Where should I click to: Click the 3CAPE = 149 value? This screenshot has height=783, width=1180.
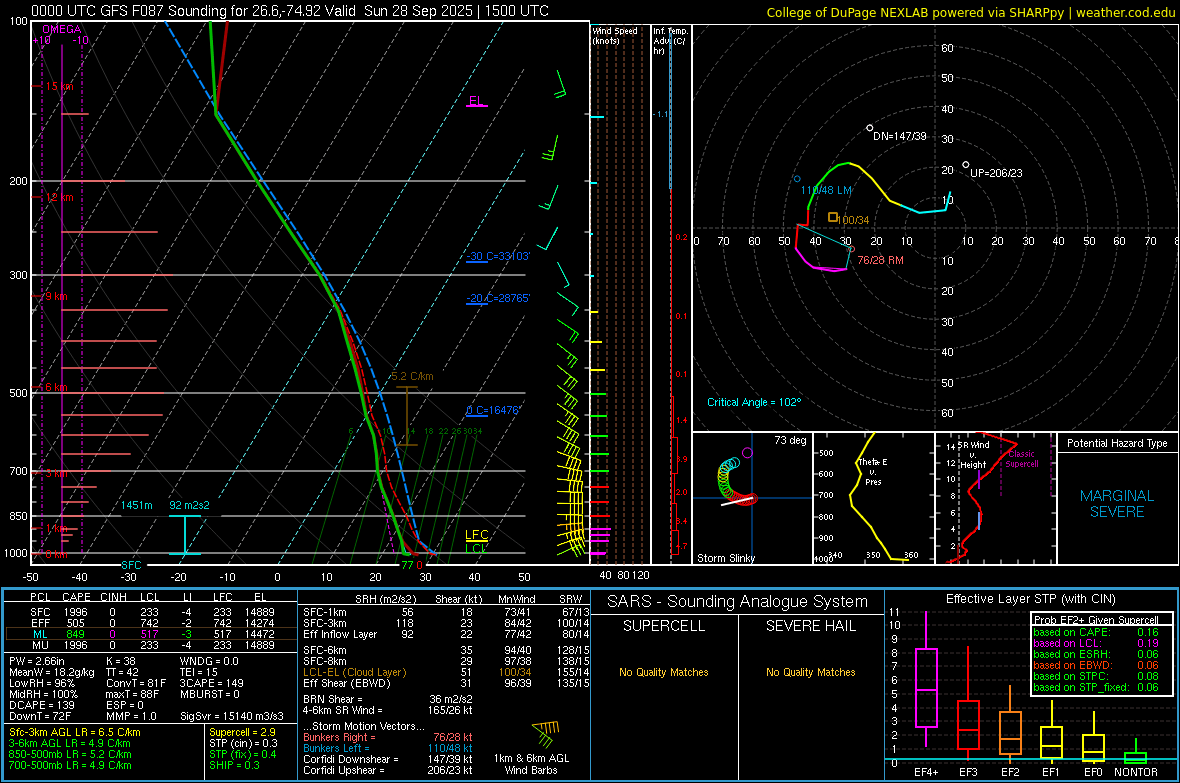[x=211, y=684]
